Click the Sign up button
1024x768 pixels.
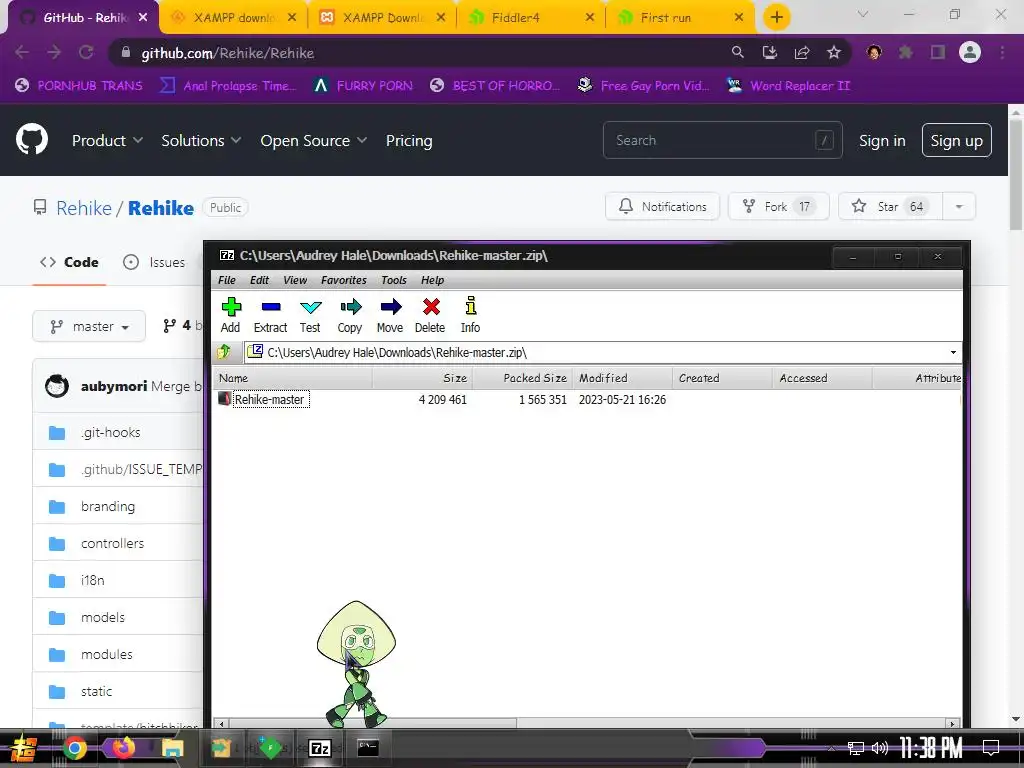coord(956,140)
